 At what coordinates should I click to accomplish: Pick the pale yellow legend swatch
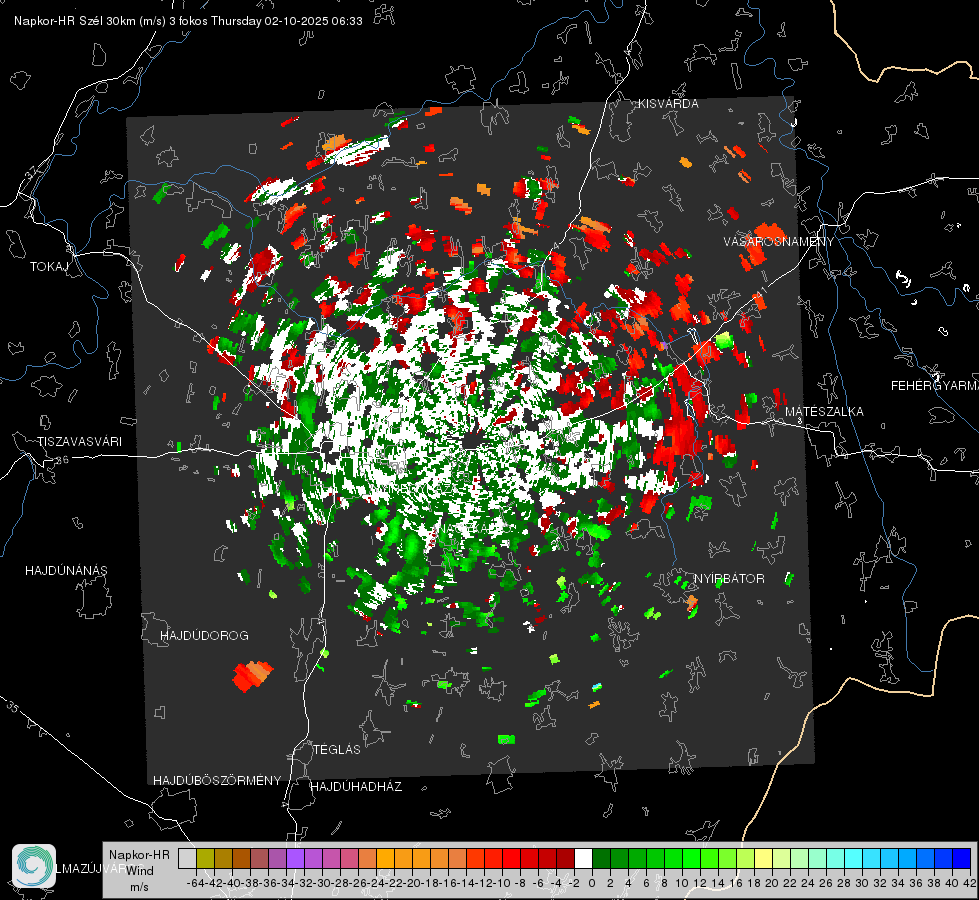(x=764, y=858)
